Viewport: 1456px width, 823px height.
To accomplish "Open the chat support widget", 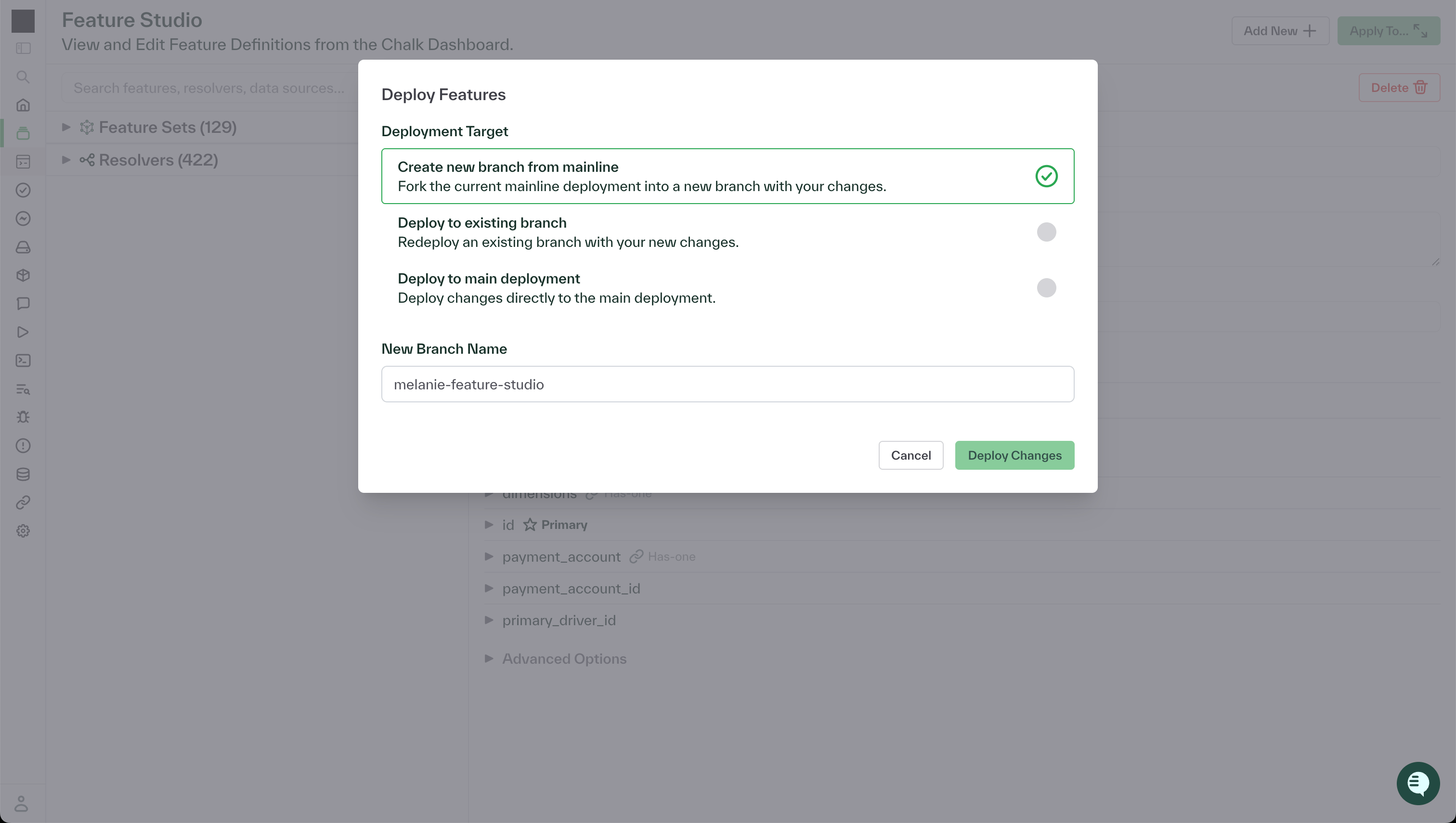I will click(1417, 784).
